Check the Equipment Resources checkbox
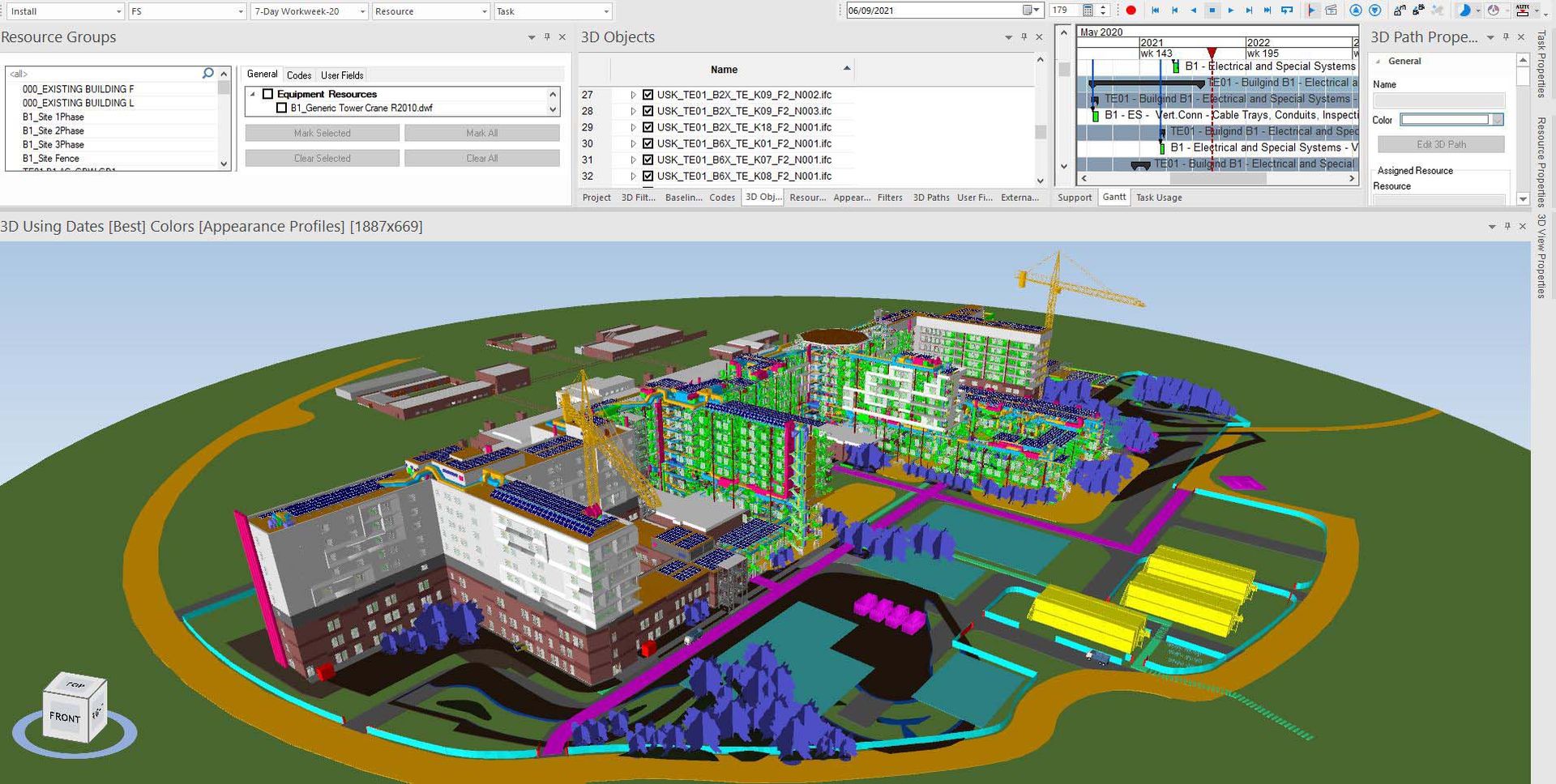This screenshot has height=784, width=1556. [267, 94]
